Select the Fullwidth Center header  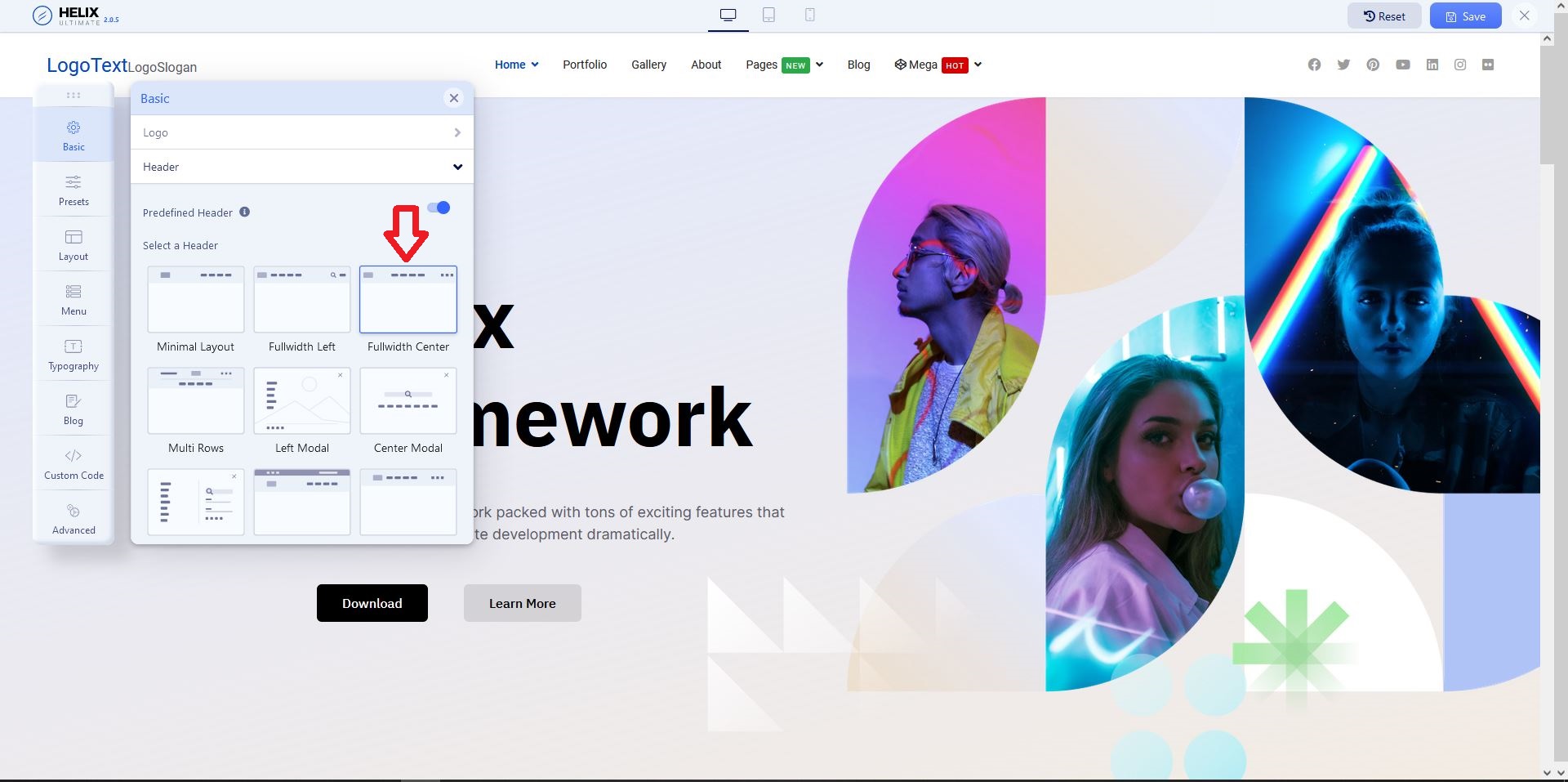point(408,300)
